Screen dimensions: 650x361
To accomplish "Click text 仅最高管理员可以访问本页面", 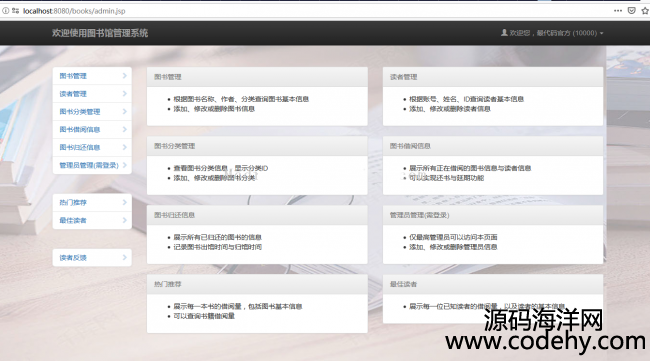I will (x=453, y=237).
